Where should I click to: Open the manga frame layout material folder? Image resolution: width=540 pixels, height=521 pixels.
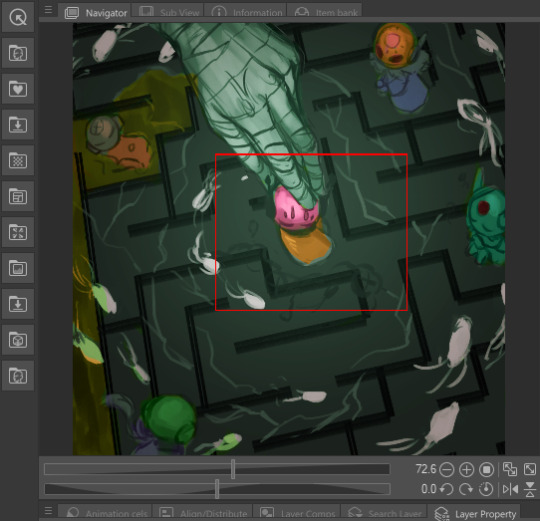(x=18, y=196)
